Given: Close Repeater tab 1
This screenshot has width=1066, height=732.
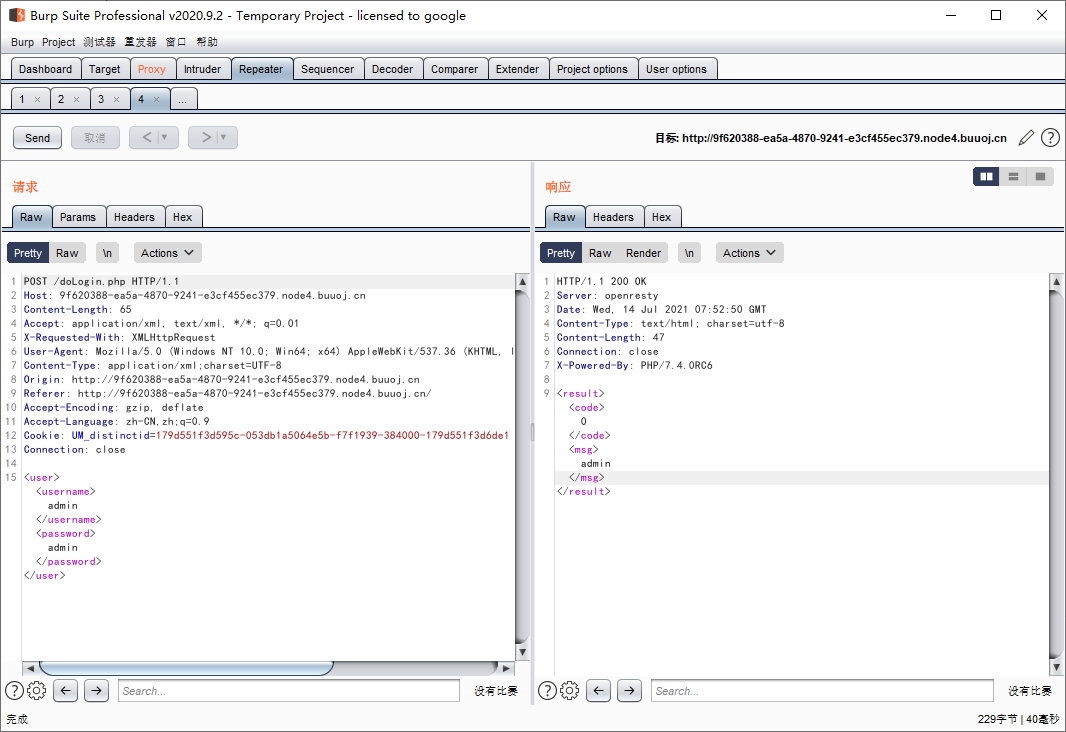Looking at the screenshot, I should 37,99.
